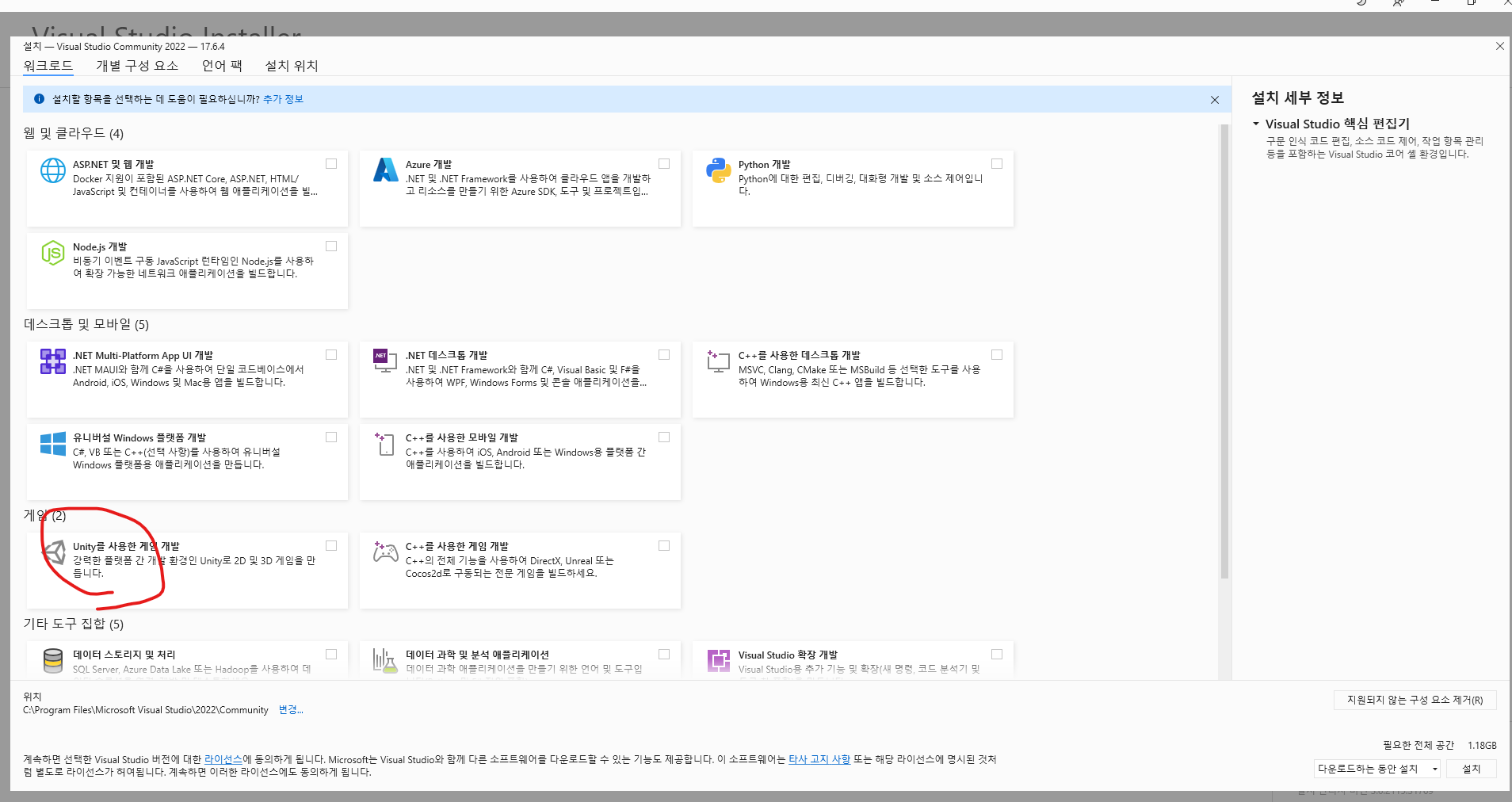Click the data storage database cylinder icon
The height and width of the screenshot is (802, 1512).
[53, 661]
